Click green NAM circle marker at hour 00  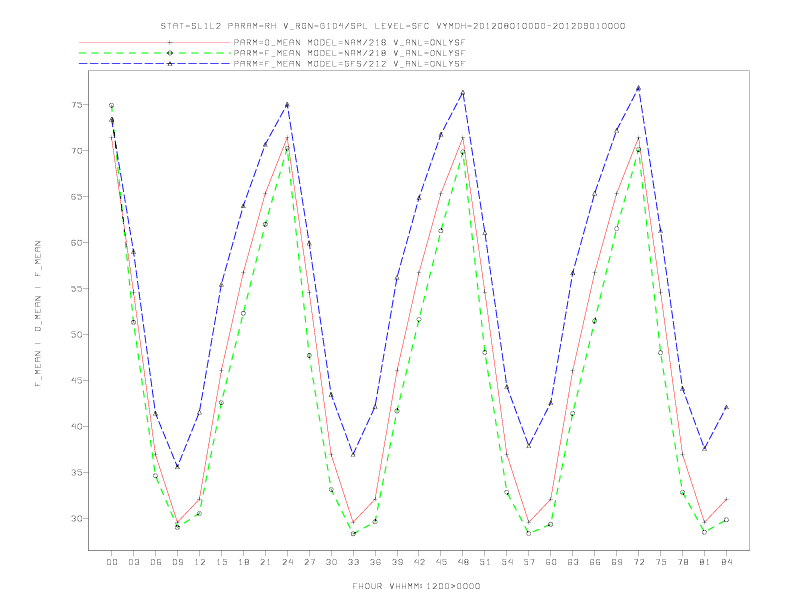[112, 106]
